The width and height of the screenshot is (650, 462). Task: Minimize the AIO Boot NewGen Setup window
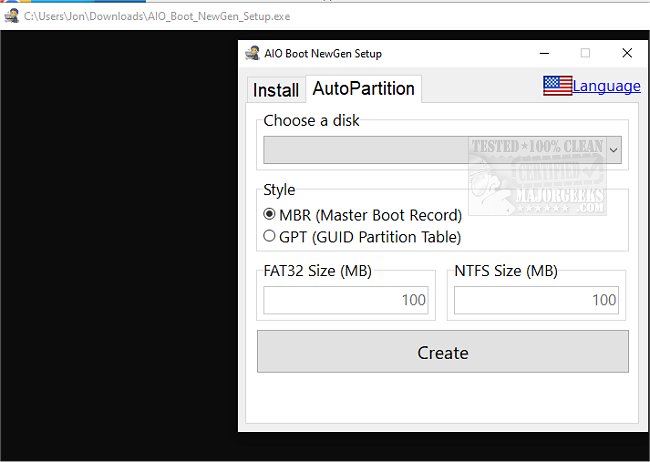tap(544, 53)
